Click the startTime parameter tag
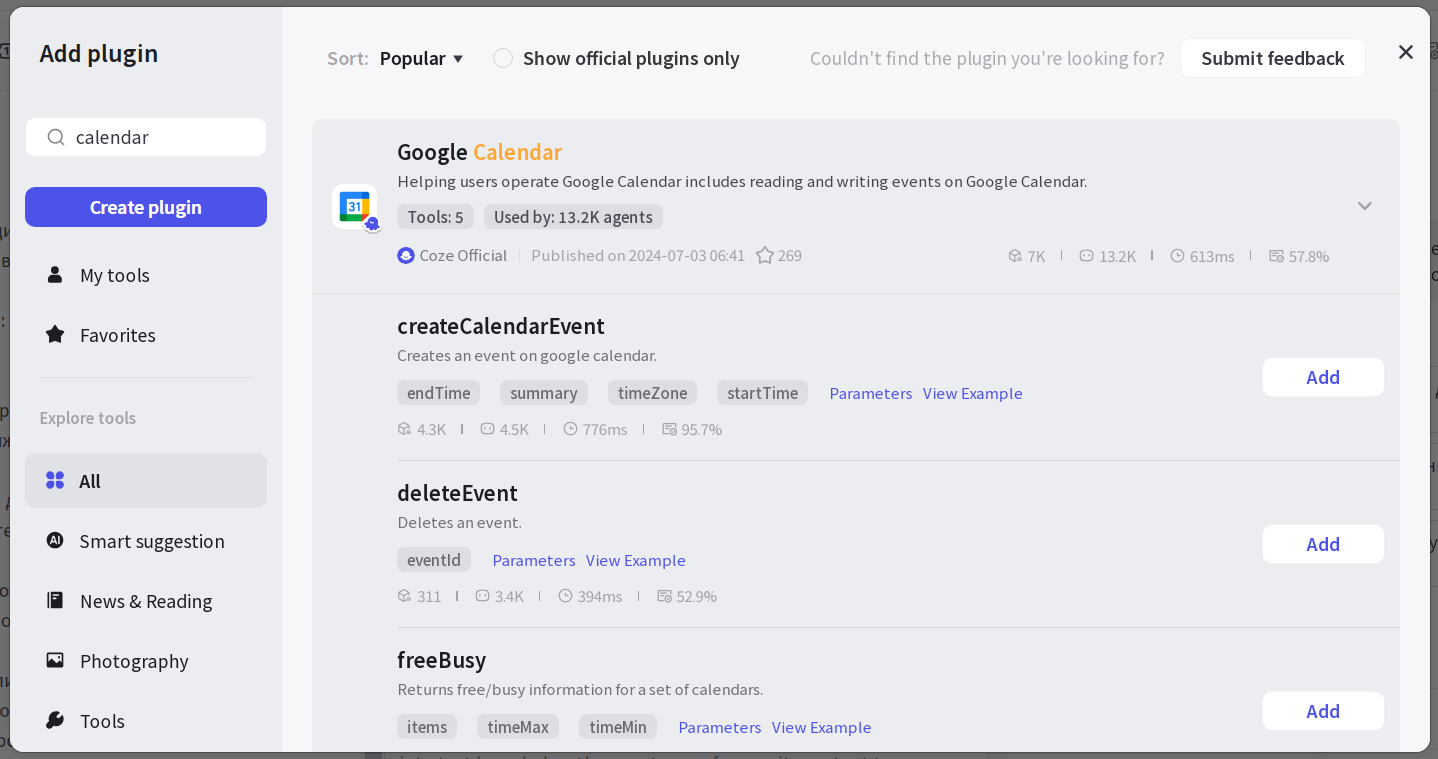This screenshot has height=759, width=1438. (x=762, y=393)
